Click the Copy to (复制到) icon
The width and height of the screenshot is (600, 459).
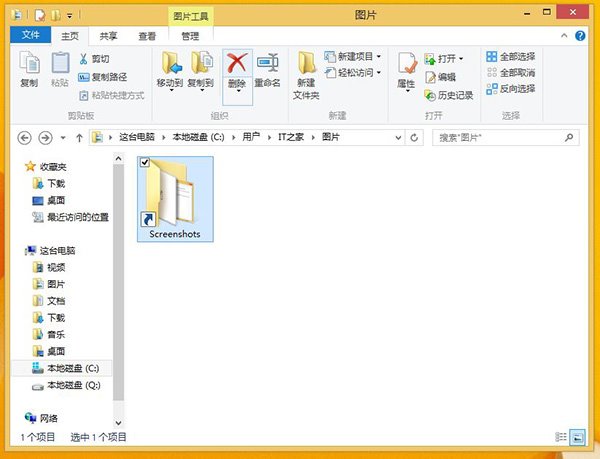[x=203, y=66]
